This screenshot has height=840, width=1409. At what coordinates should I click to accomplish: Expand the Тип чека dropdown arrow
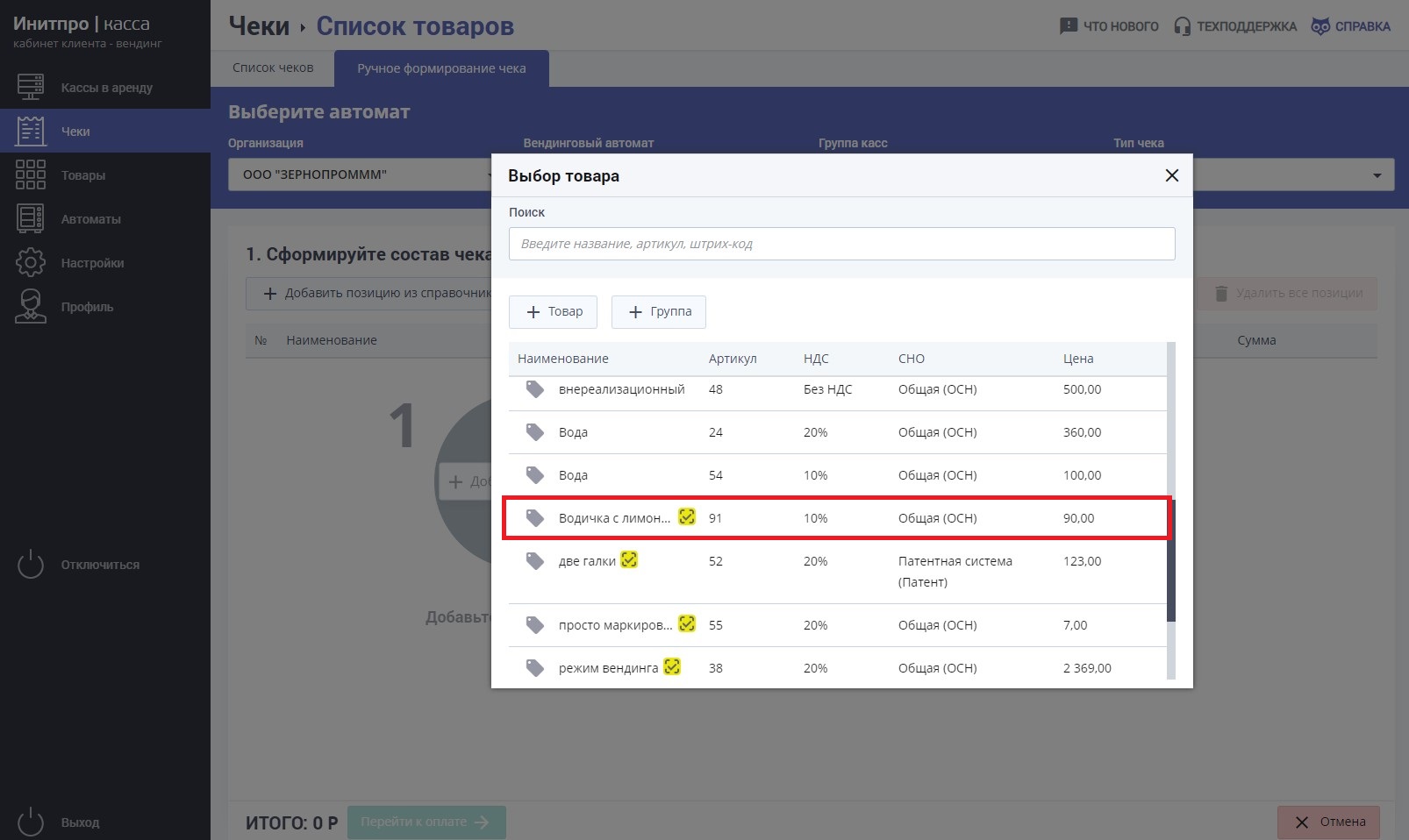1377,175
